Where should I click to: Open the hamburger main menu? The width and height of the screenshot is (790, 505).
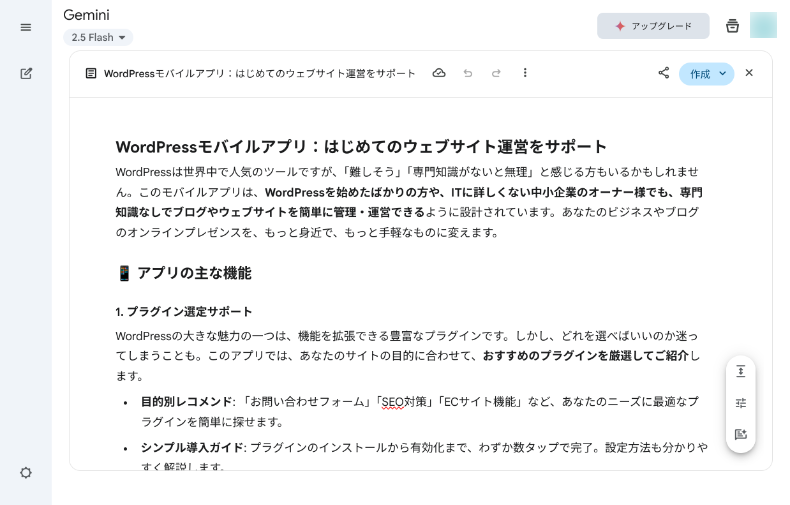[x=26, y=27]
